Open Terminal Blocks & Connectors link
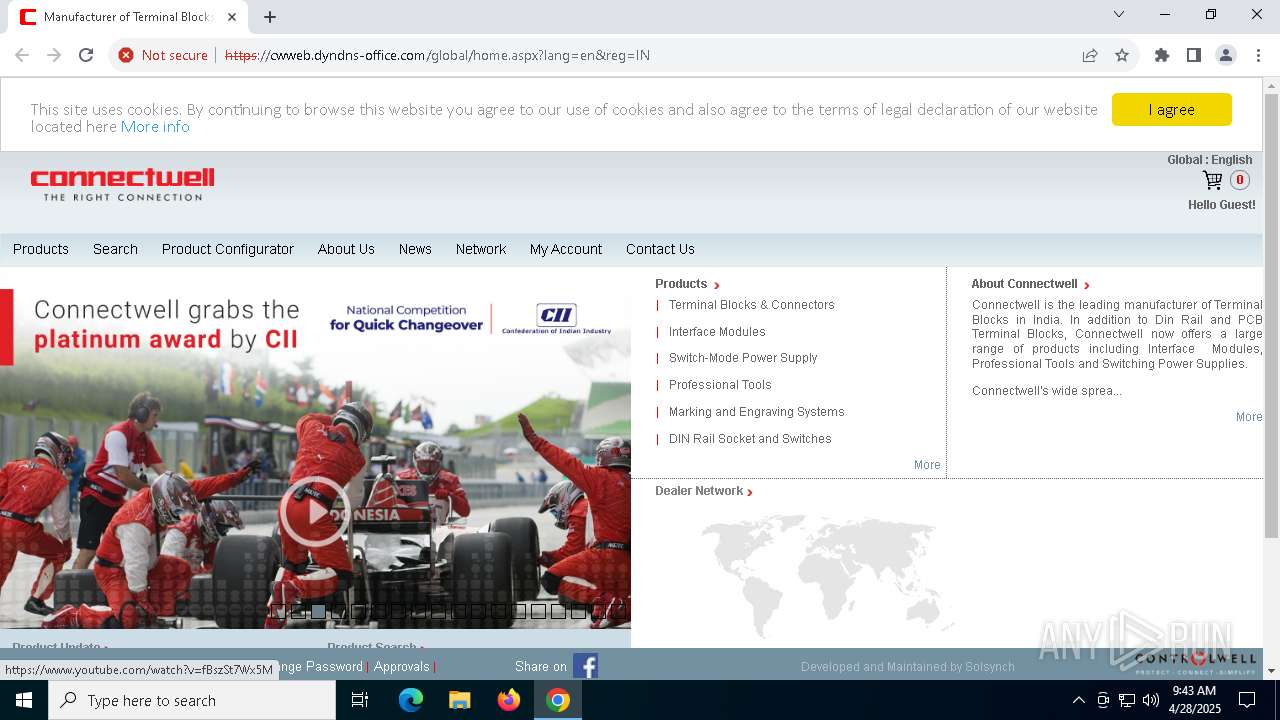 pos(752,305)
